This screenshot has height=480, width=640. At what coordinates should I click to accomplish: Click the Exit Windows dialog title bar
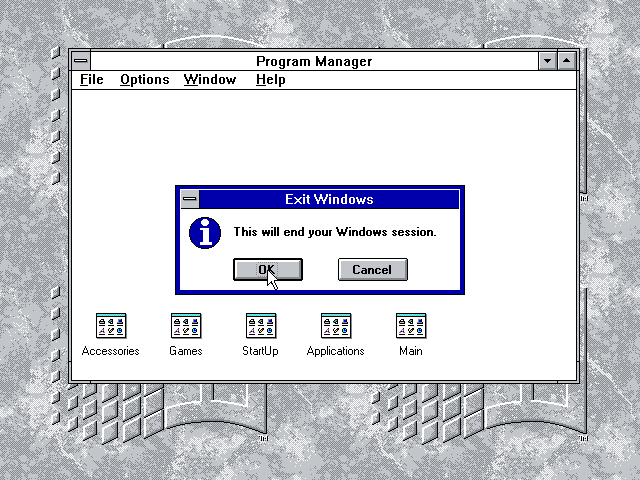click(x=329, y=199)
